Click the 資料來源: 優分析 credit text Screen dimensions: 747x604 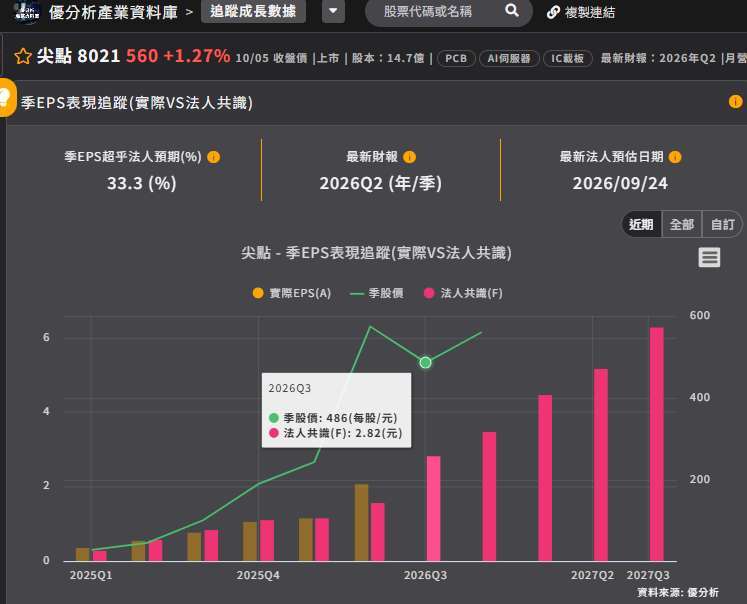678,592
